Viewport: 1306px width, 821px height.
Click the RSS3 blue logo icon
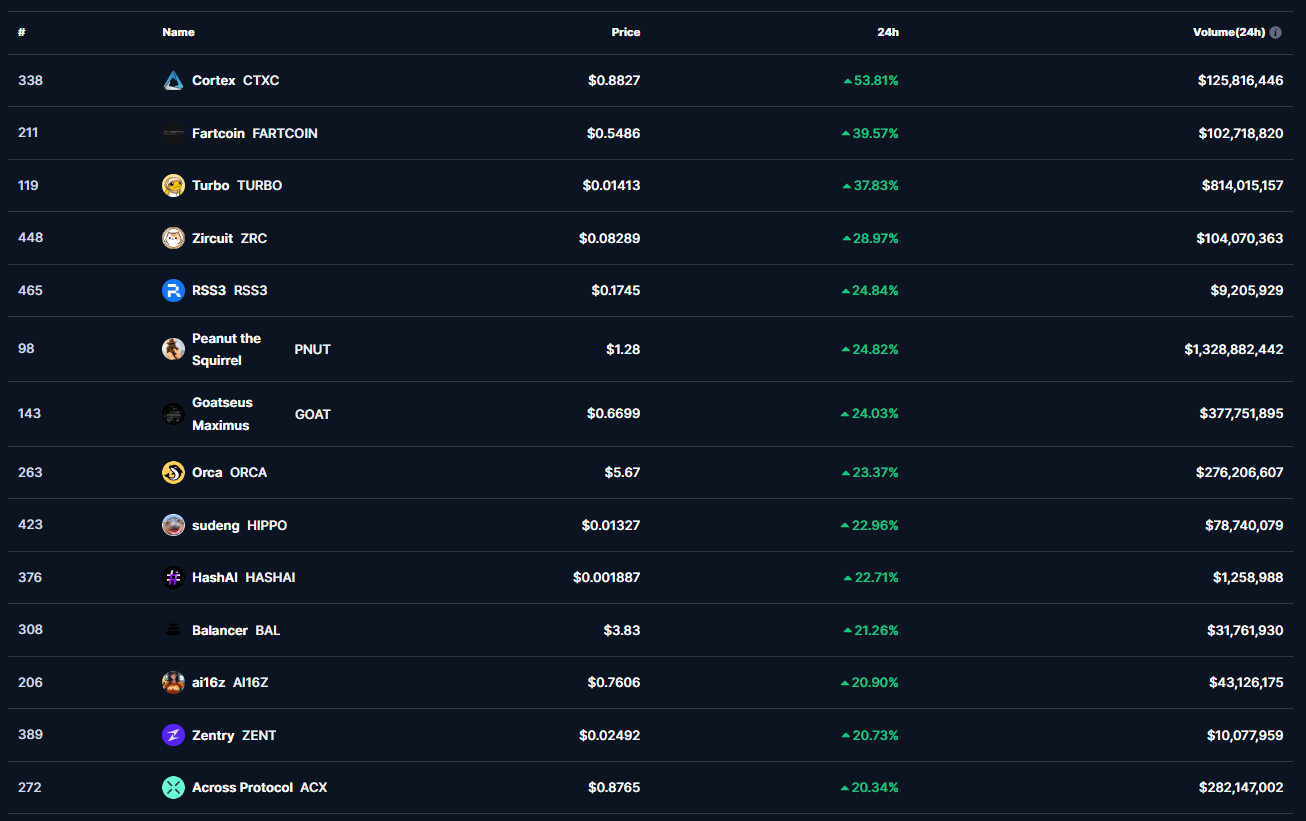[173, 291]
